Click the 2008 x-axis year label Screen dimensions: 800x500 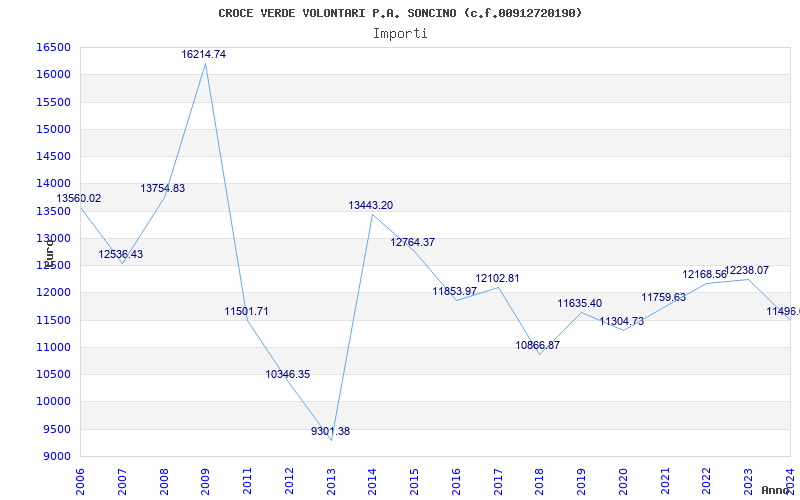[x=164, y=482]
